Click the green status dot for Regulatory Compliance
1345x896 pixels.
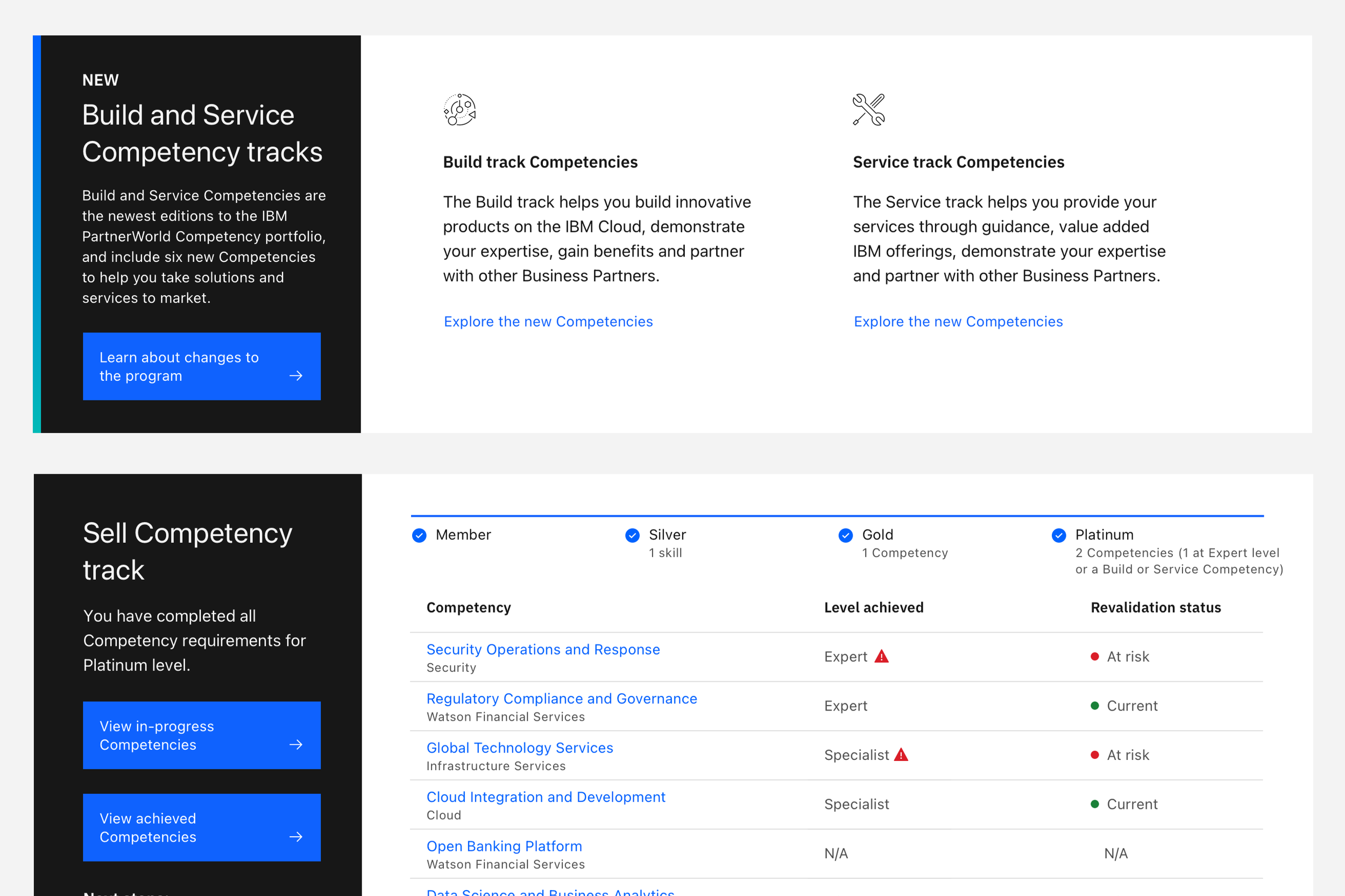pos(1095,706)
